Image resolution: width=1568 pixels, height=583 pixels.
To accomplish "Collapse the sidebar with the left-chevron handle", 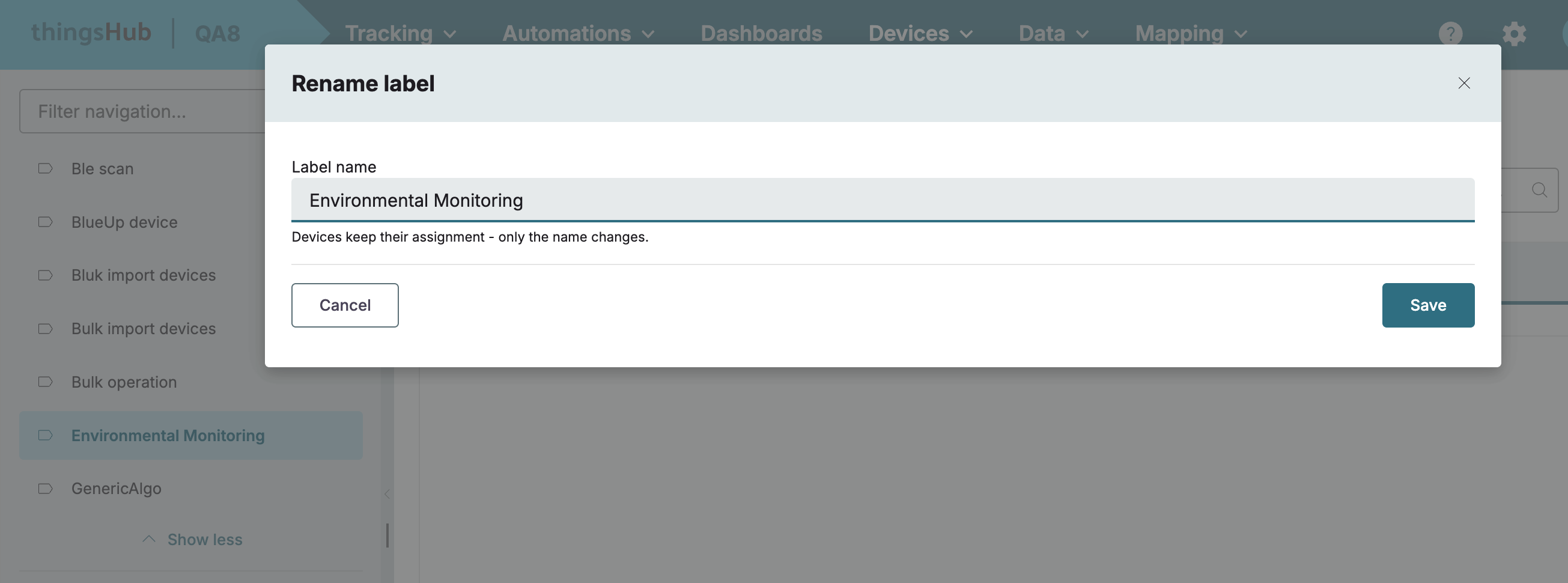I will [x=387, y=494].
